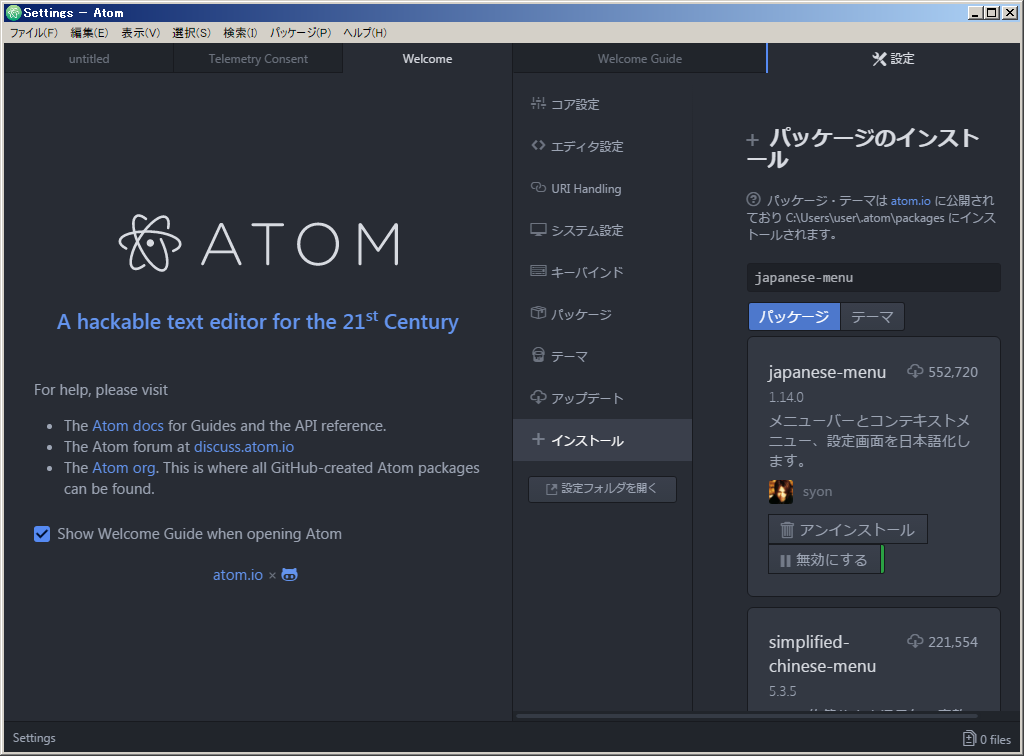This screenshot has width=1024, height=756.
Task: Click the syon author name link
Action: click(x=818, y=492)
